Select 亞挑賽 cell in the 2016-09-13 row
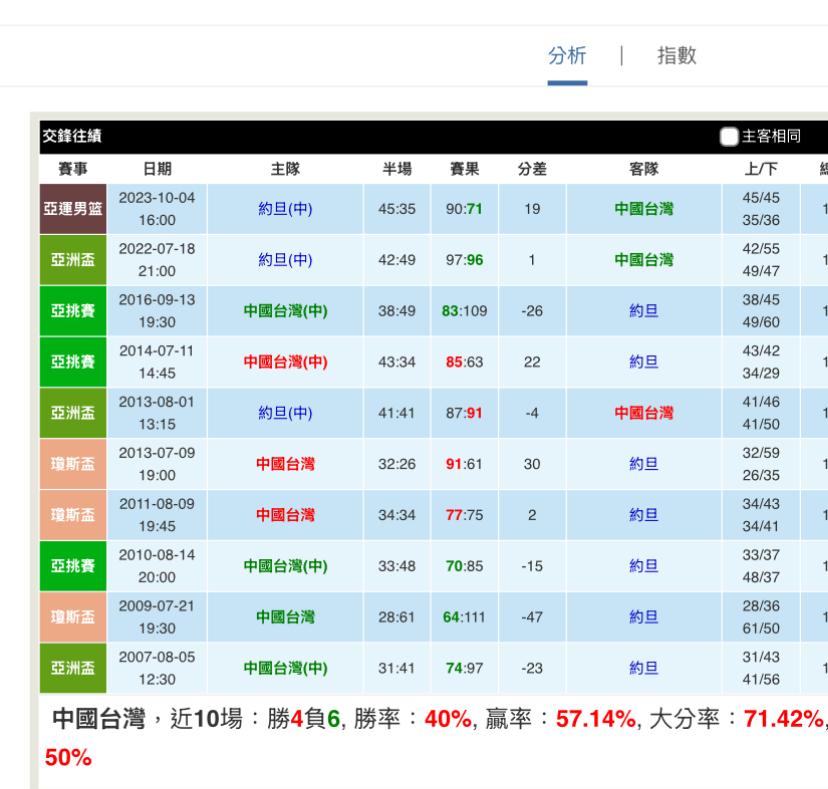 click(x=73, y=311)
